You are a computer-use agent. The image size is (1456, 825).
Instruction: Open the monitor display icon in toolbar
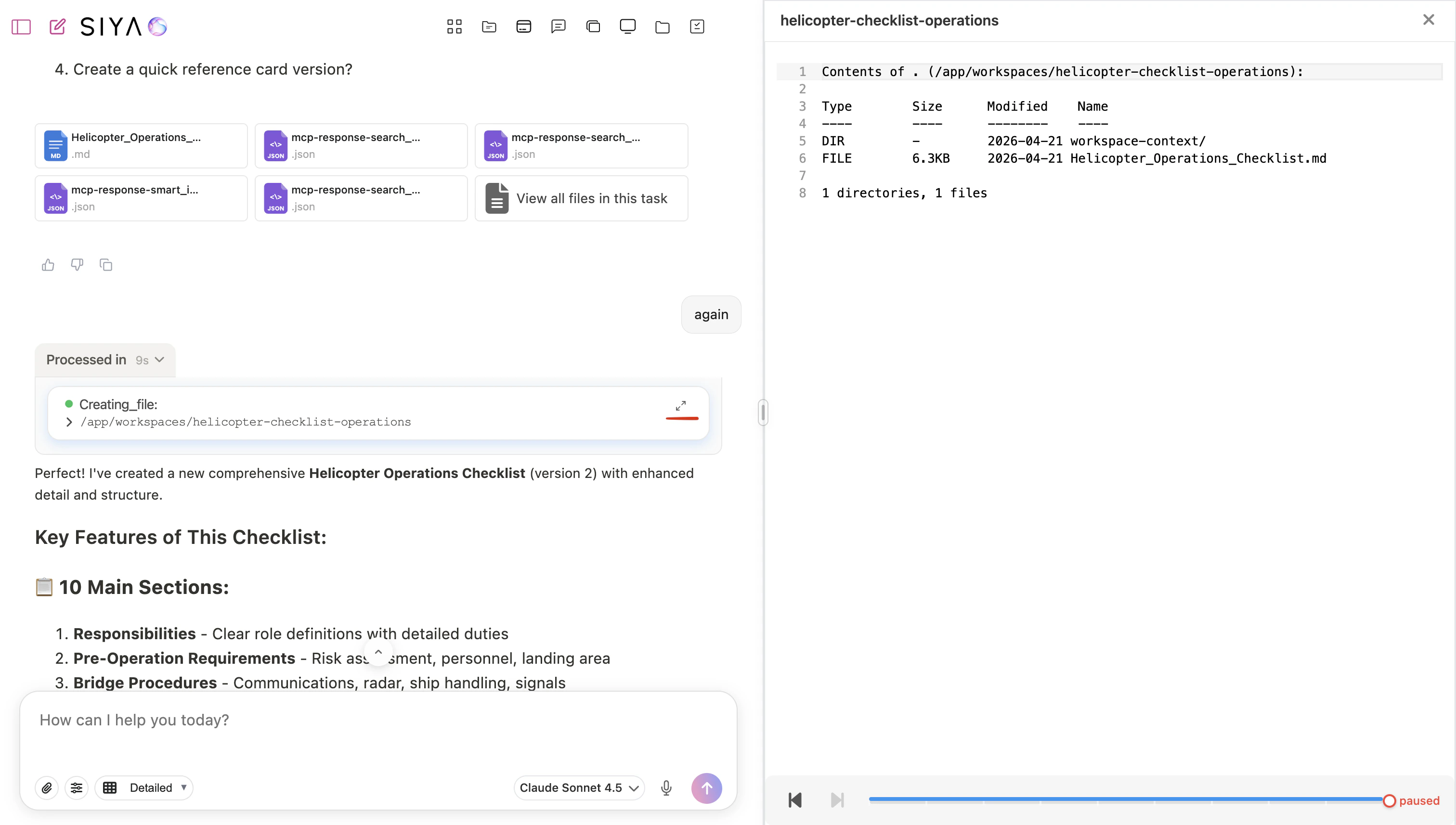(627, 26)
